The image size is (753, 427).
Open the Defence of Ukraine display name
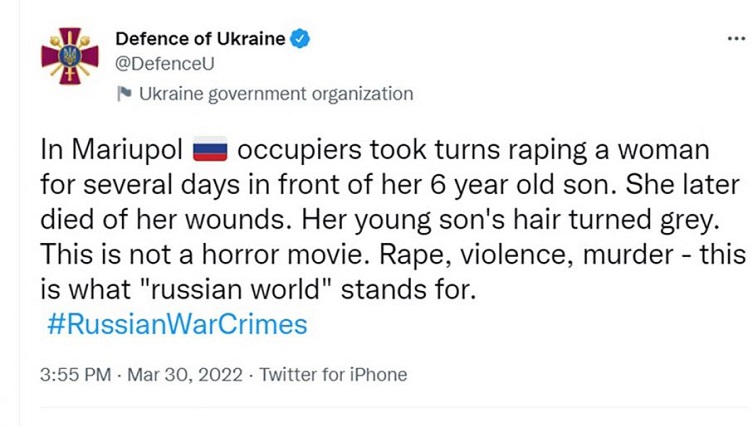(200, 38)
